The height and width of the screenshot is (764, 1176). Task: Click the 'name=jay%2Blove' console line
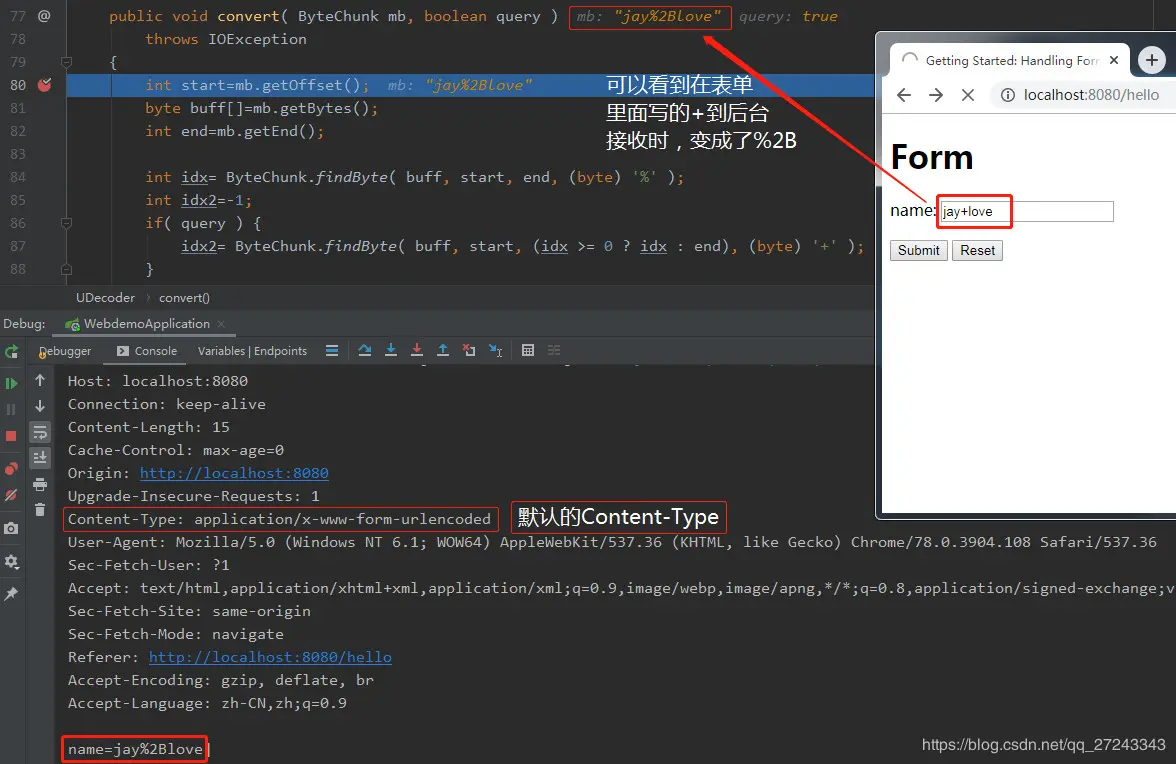click(x=135, y=749)
